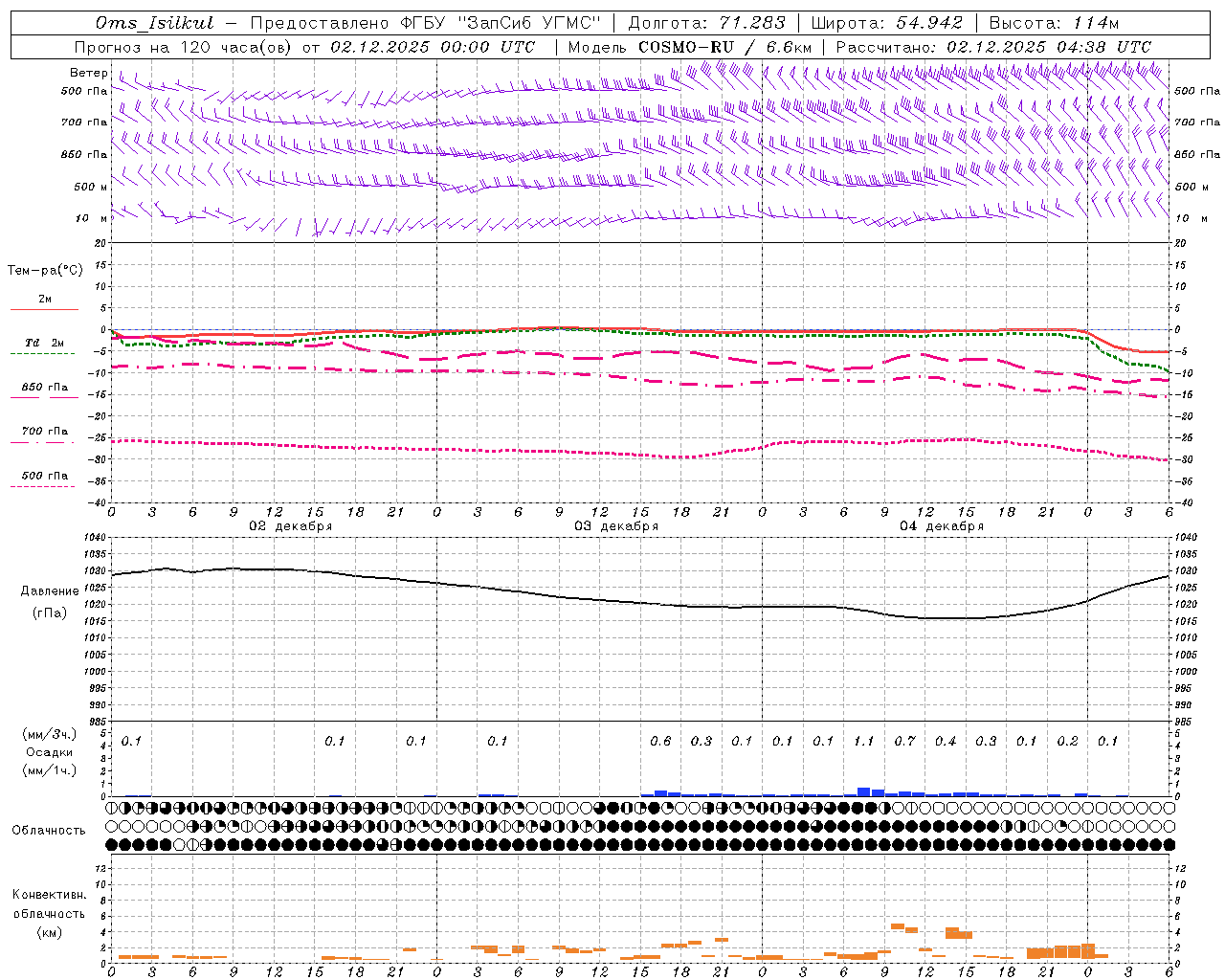Click the 04 декабря date label

pyautogui.click(x=941, y=526)
